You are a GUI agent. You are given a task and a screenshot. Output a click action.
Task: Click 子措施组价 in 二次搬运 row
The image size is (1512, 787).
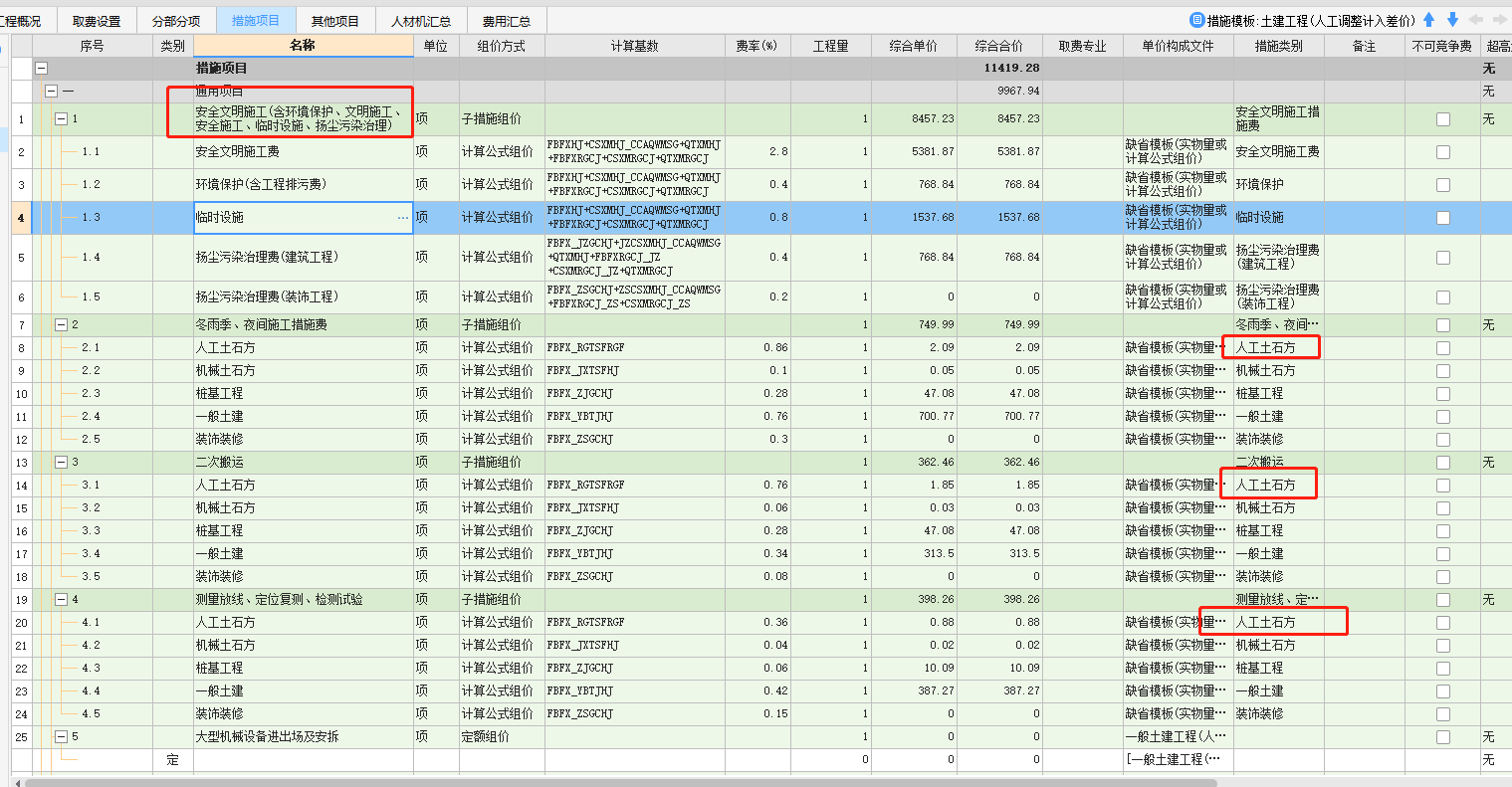click(x=502, y=463)
